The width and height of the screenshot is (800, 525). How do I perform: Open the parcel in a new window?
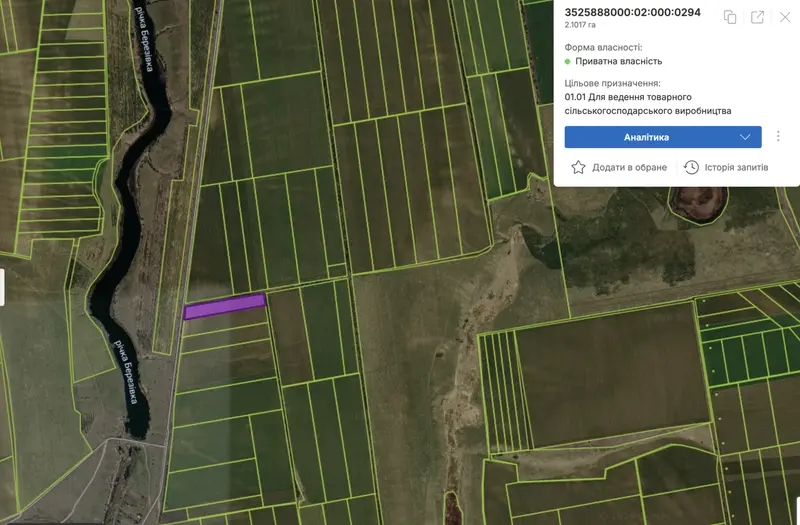coord(757,17)
